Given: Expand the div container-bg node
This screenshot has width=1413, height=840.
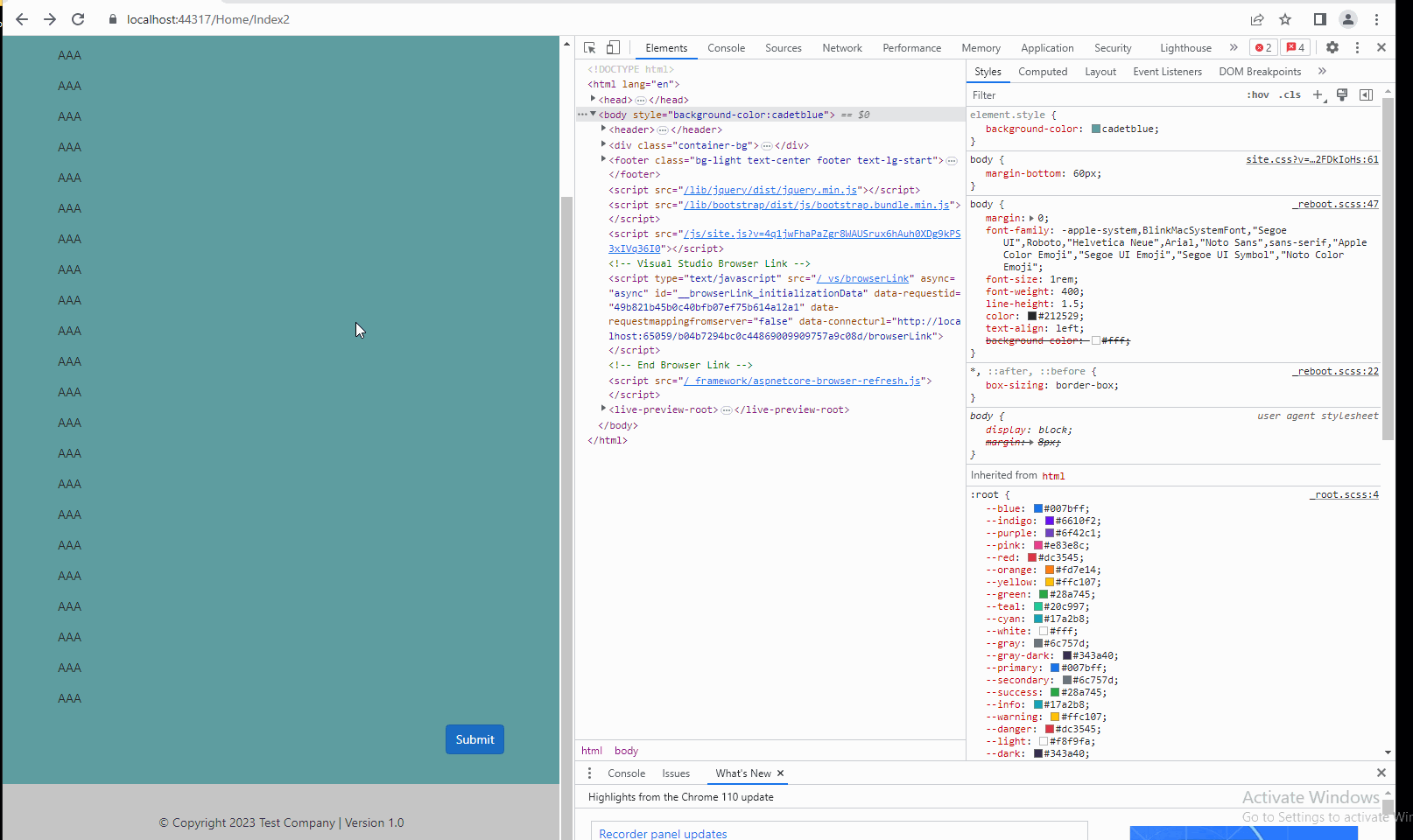Looking at the screenshot, I should point(603,144).
